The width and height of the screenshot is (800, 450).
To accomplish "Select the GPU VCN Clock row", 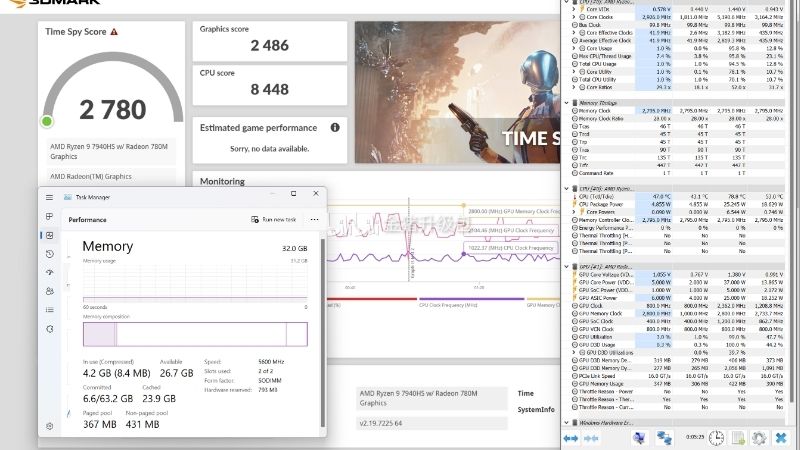I will 678,329.
